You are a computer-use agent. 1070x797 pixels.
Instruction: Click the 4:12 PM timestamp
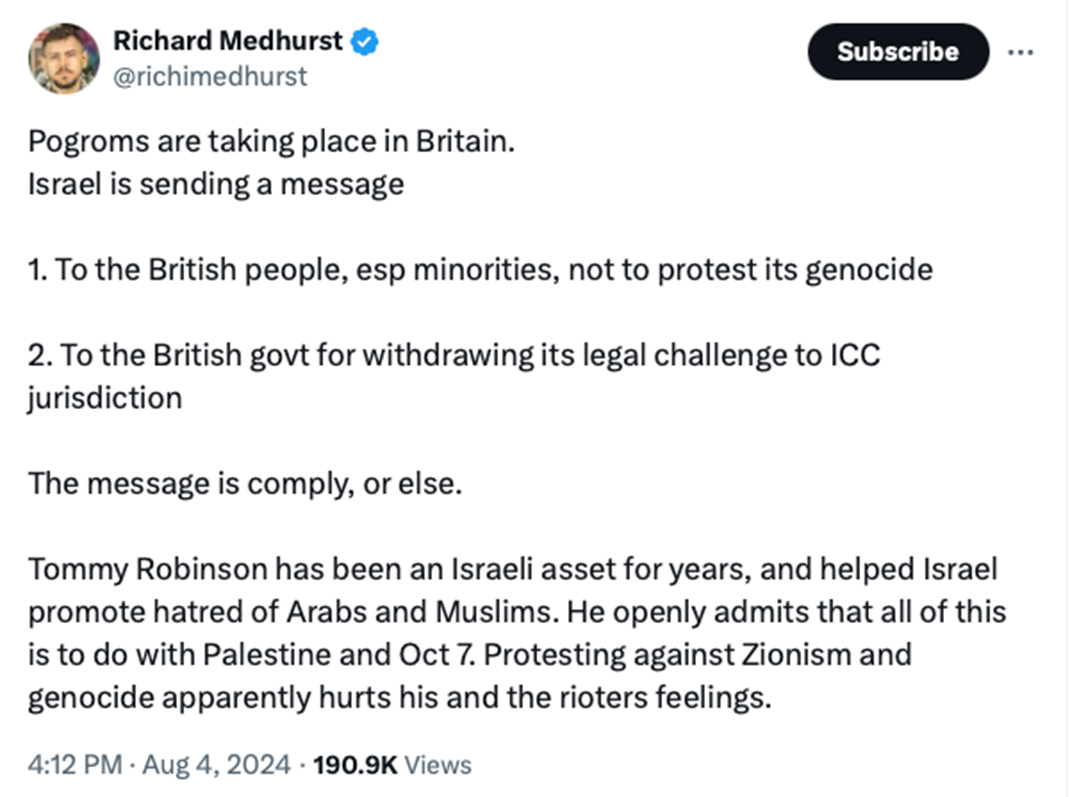[75, 765]
